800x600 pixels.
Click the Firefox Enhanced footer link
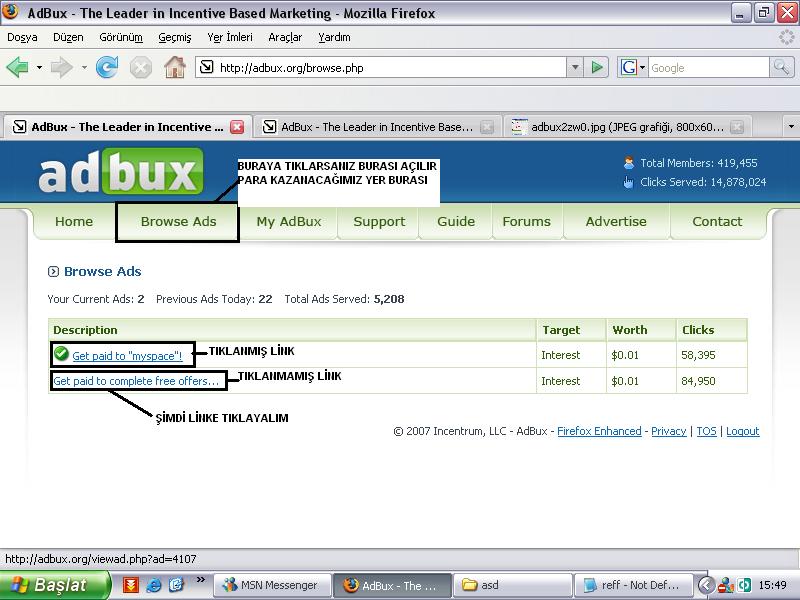599,431
